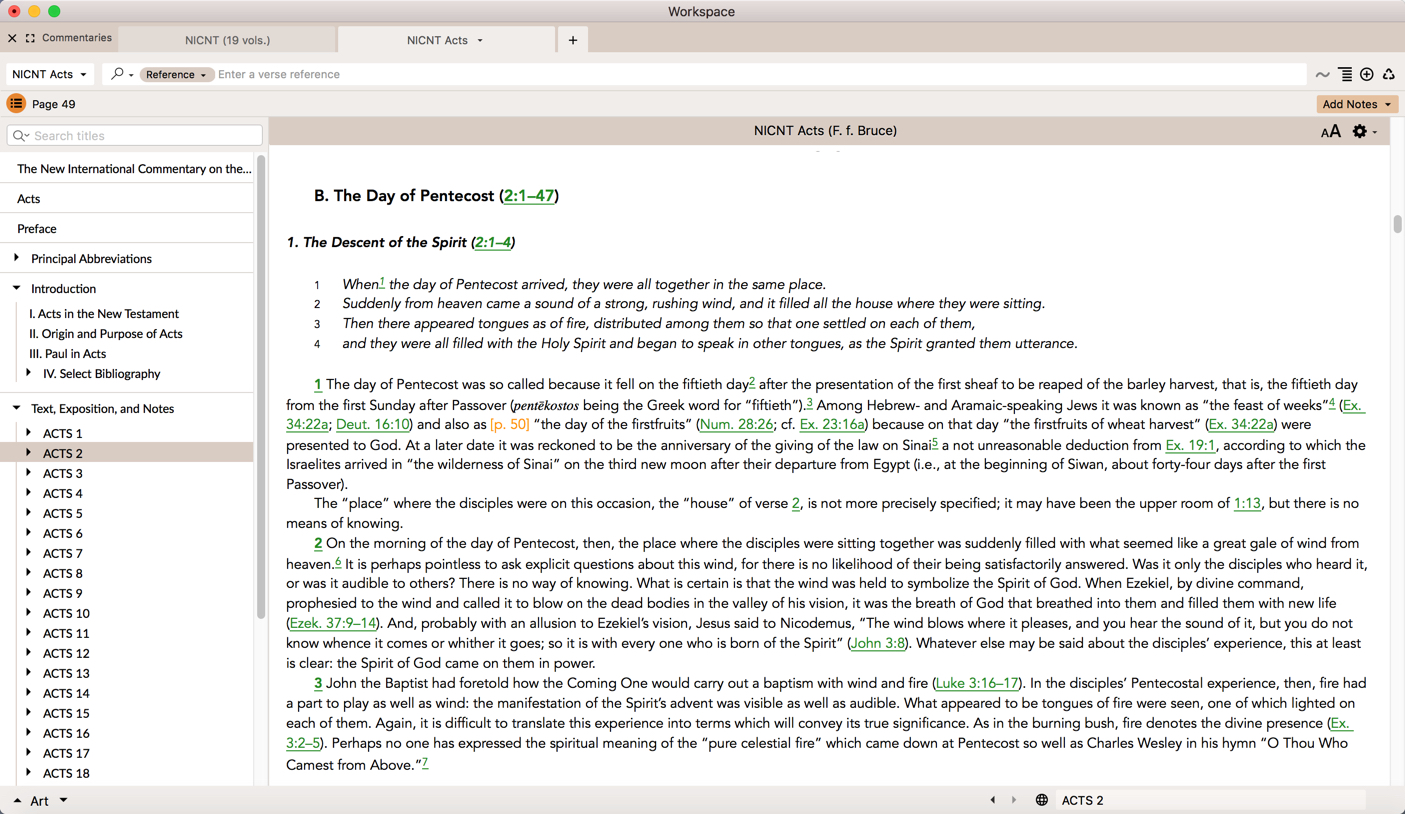Viewport: 1405px width, 814px height.
Task: Open the Art dropdown arrow at bottom
Action: [63, 800]
